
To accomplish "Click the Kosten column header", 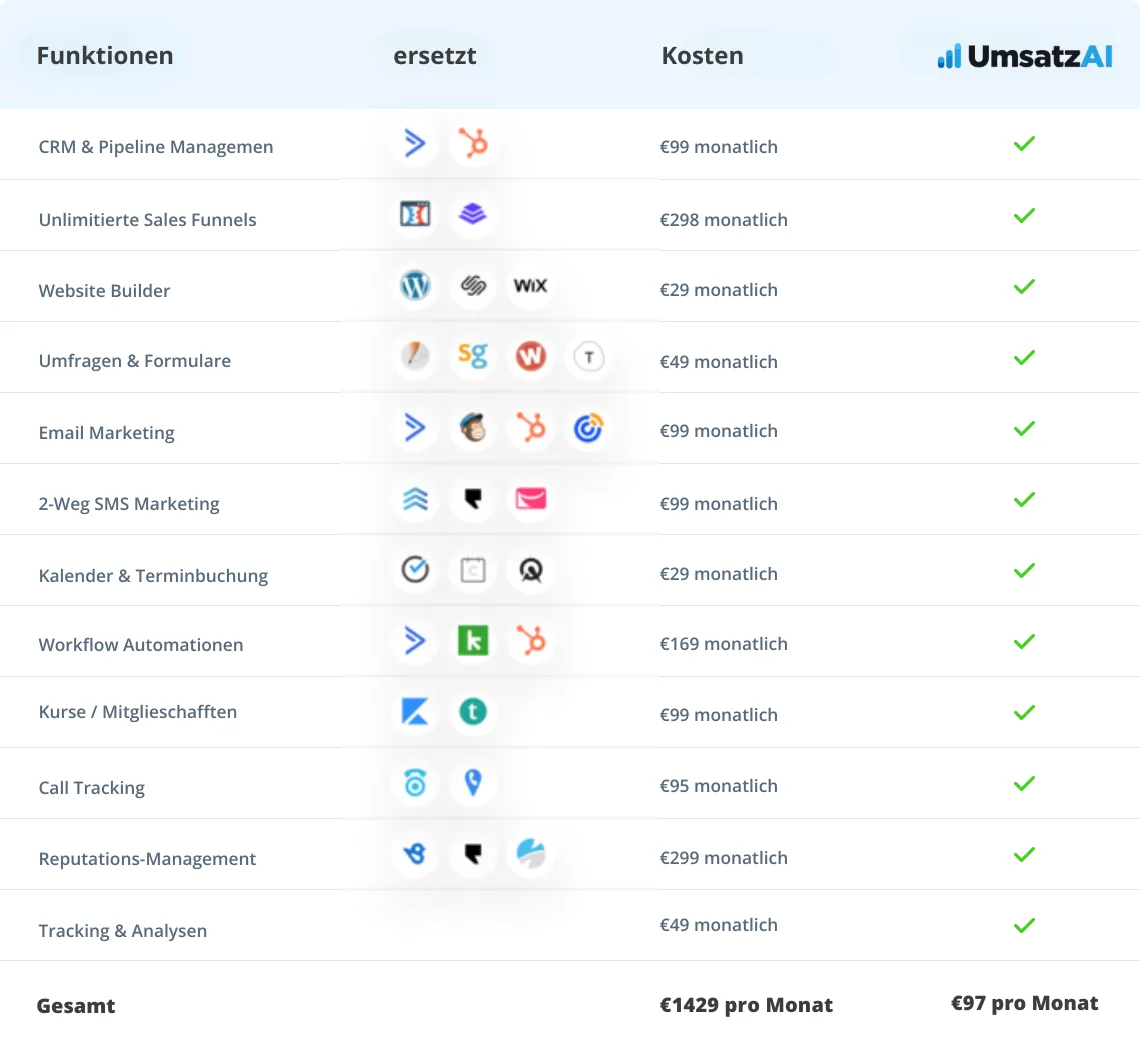I will click(x=702, y=56).
